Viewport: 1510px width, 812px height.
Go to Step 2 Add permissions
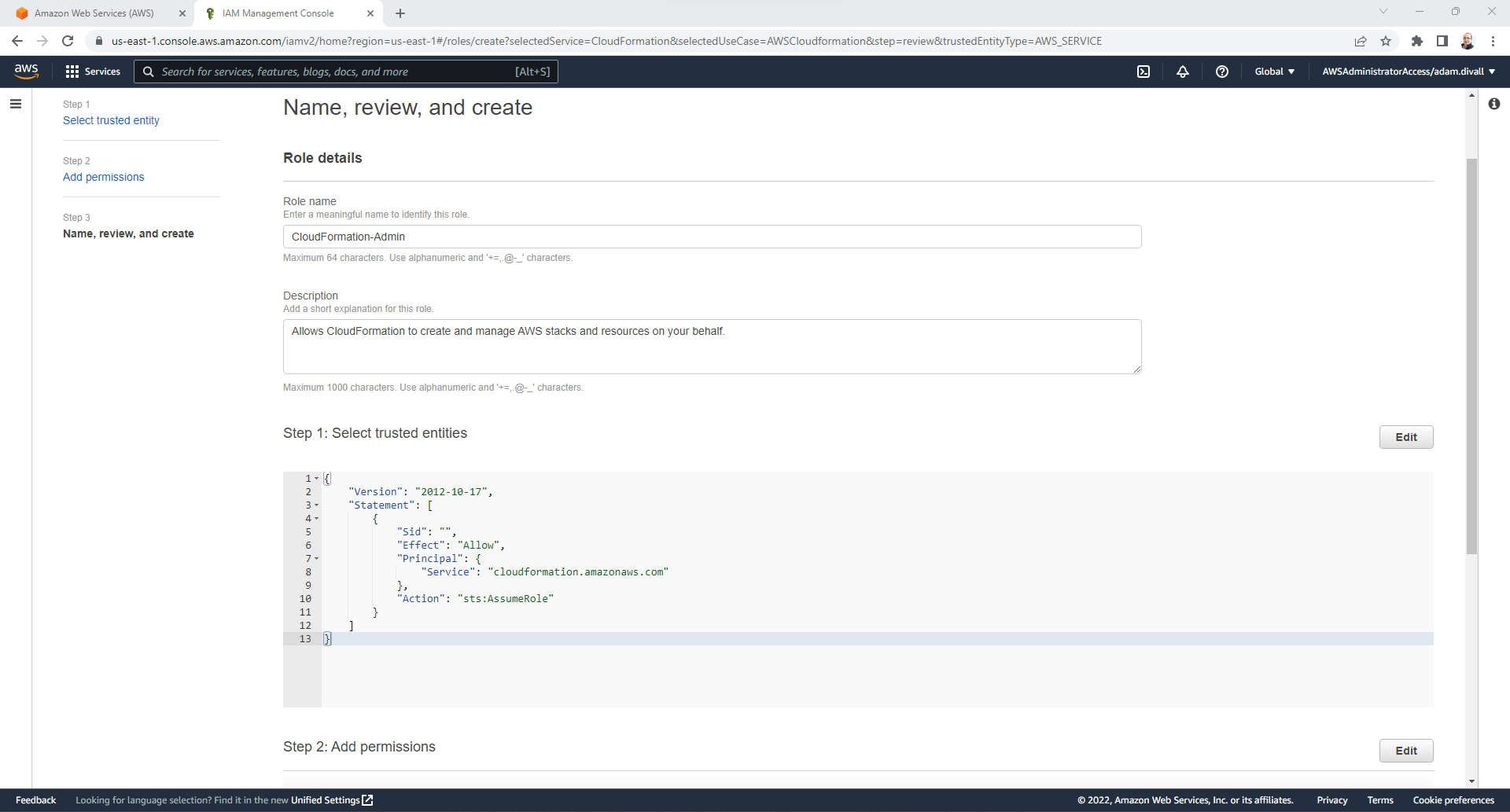tap(104, 177)
